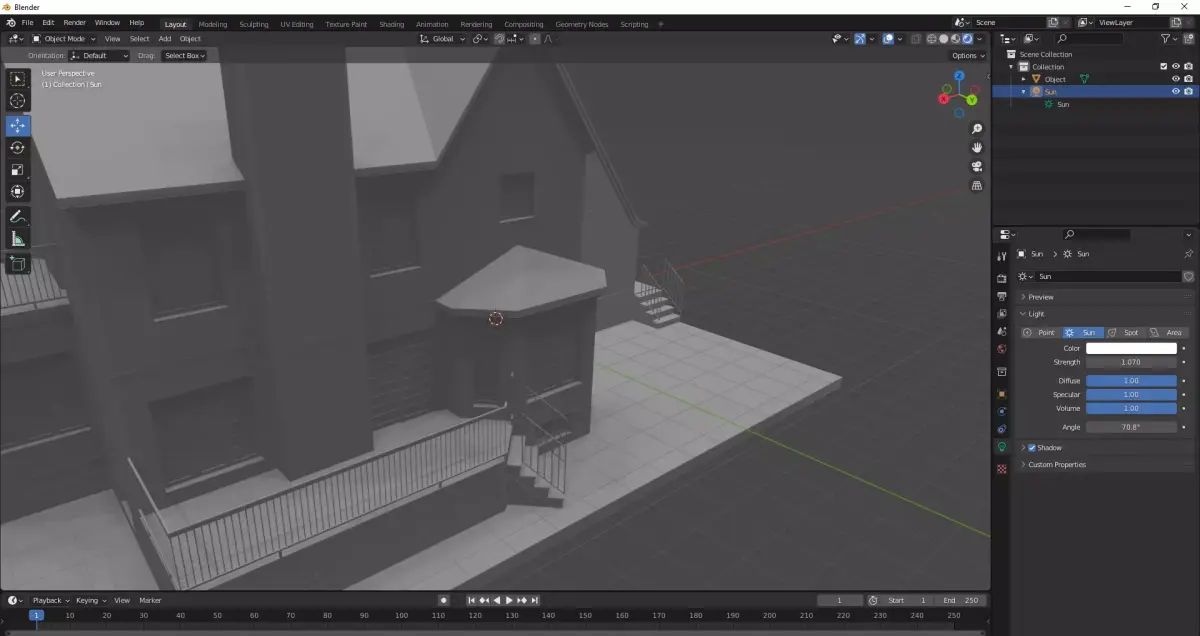Viewport: 1200px width, 636px height.
Task: Open the View Layer properties tab
Action: (1002, 314)
